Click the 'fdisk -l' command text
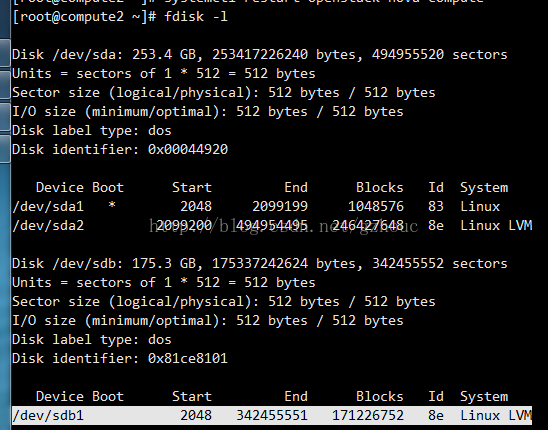Viewport: 548px width, 430px height. click(x=196, y=16)
